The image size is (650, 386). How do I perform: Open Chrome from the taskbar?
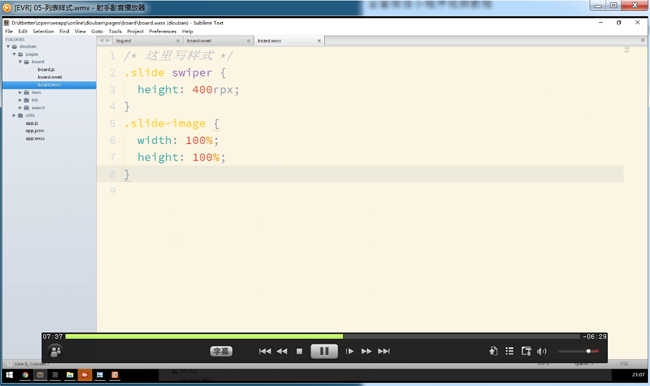click(x=25, y=375)
